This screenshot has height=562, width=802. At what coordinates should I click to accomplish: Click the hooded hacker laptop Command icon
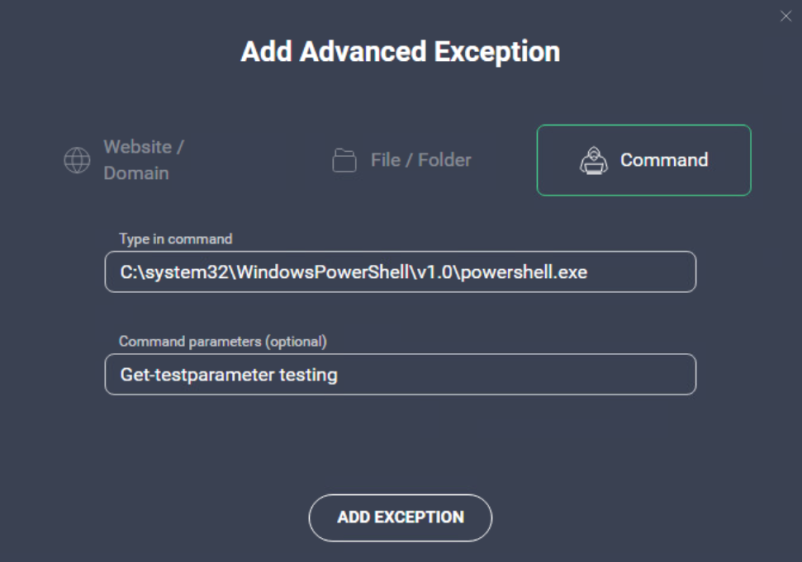(593, 161)
